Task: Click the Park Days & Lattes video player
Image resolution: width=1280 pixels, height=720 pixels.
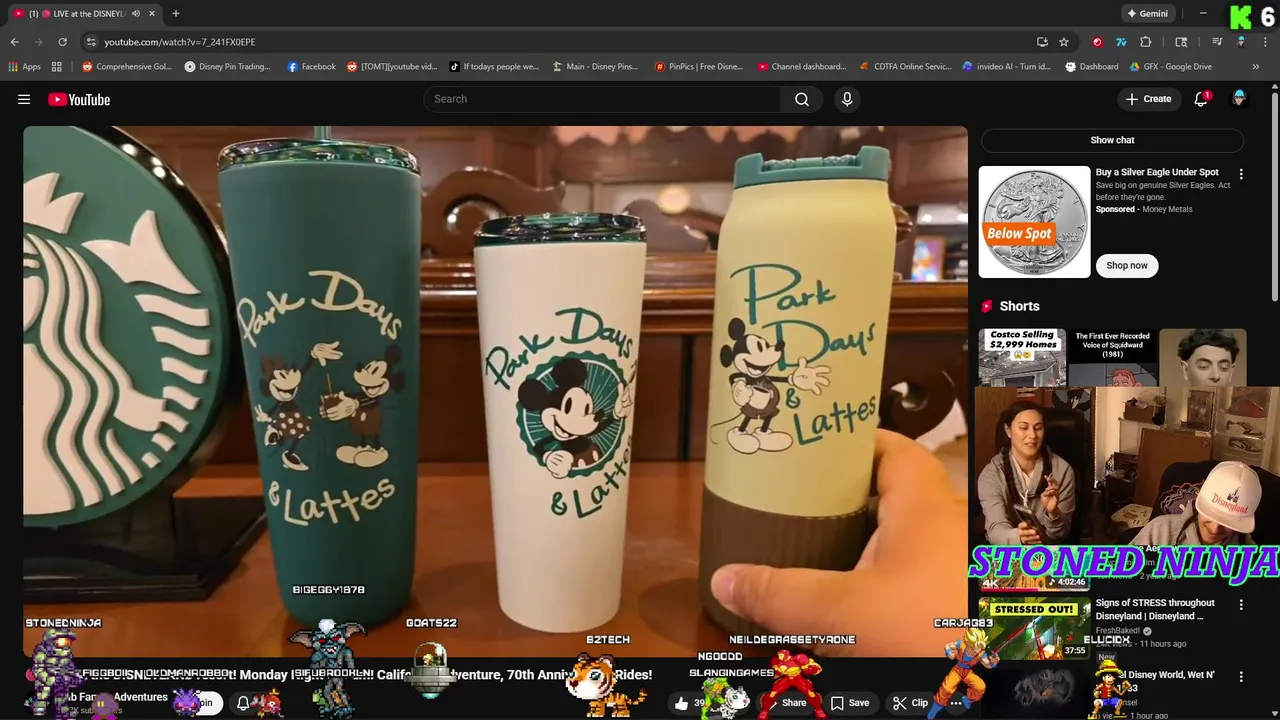Action: pos(495,390)
